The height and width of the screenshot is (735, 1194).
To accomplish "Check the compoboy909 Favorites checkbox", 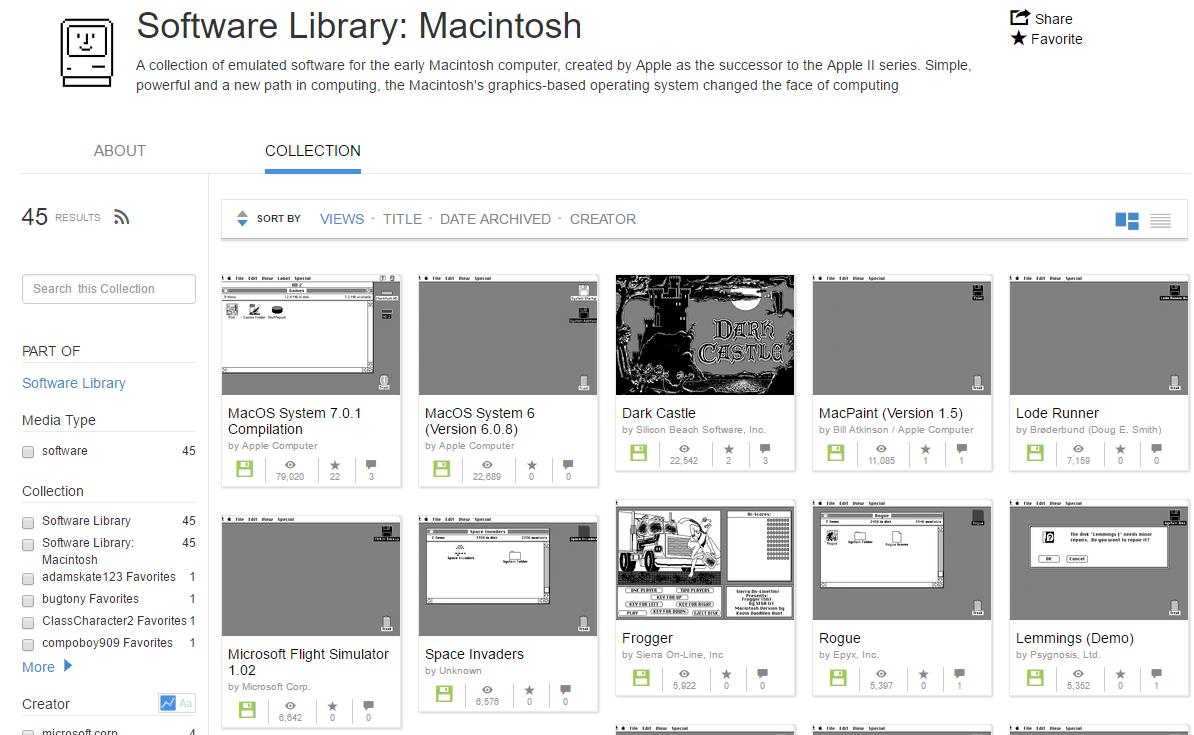I will pyautogui.click(x=28, y=644).
